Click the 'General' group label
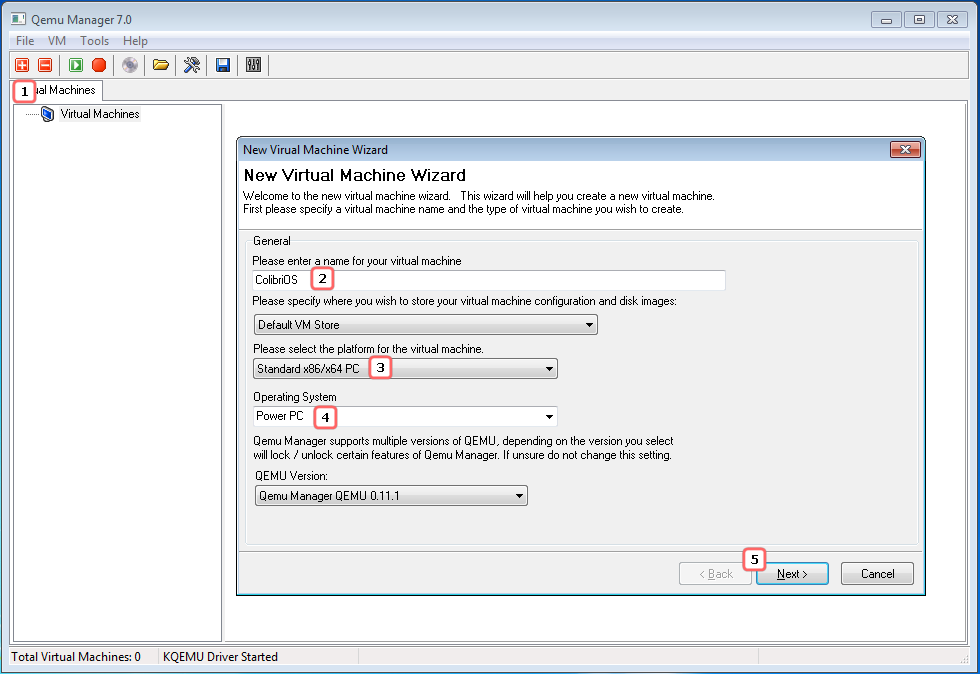 click(272, 241)
